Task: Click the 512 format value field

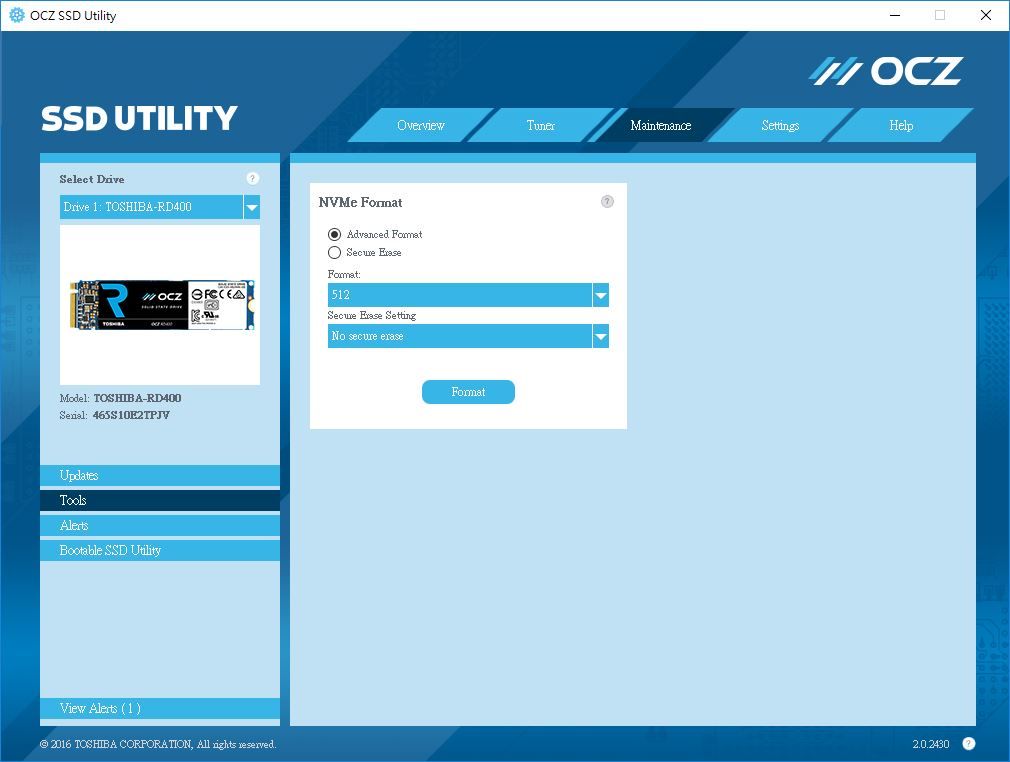Action: point(460,295)
